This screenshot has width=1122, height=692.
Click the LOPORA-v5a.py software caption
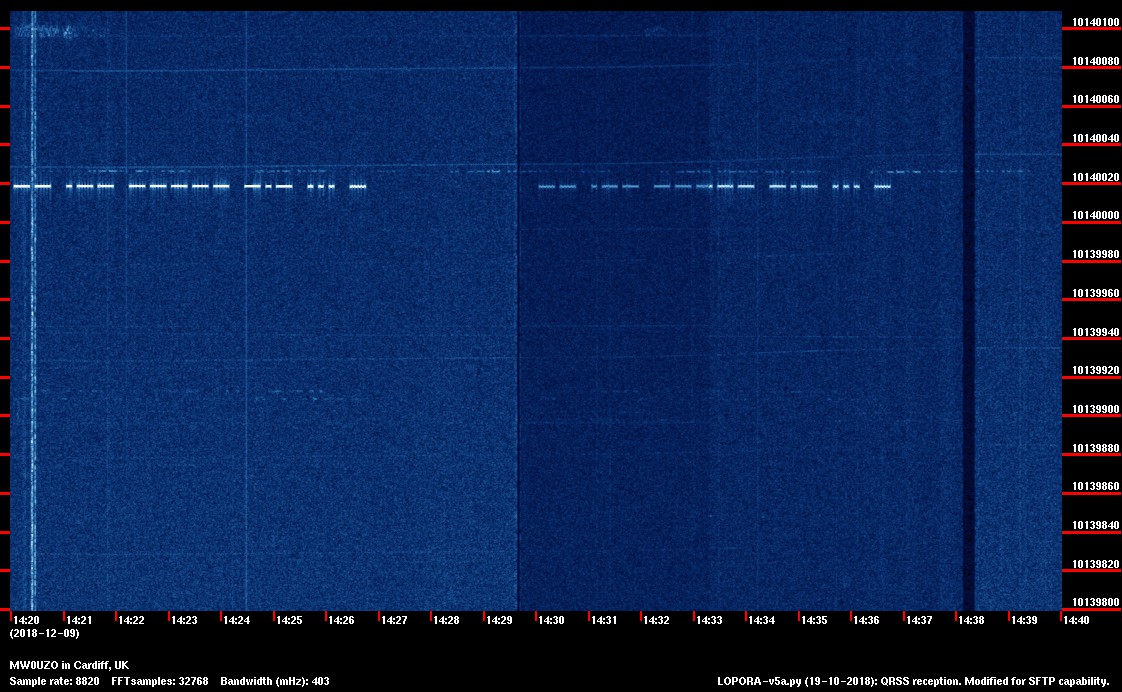[913, 681]
